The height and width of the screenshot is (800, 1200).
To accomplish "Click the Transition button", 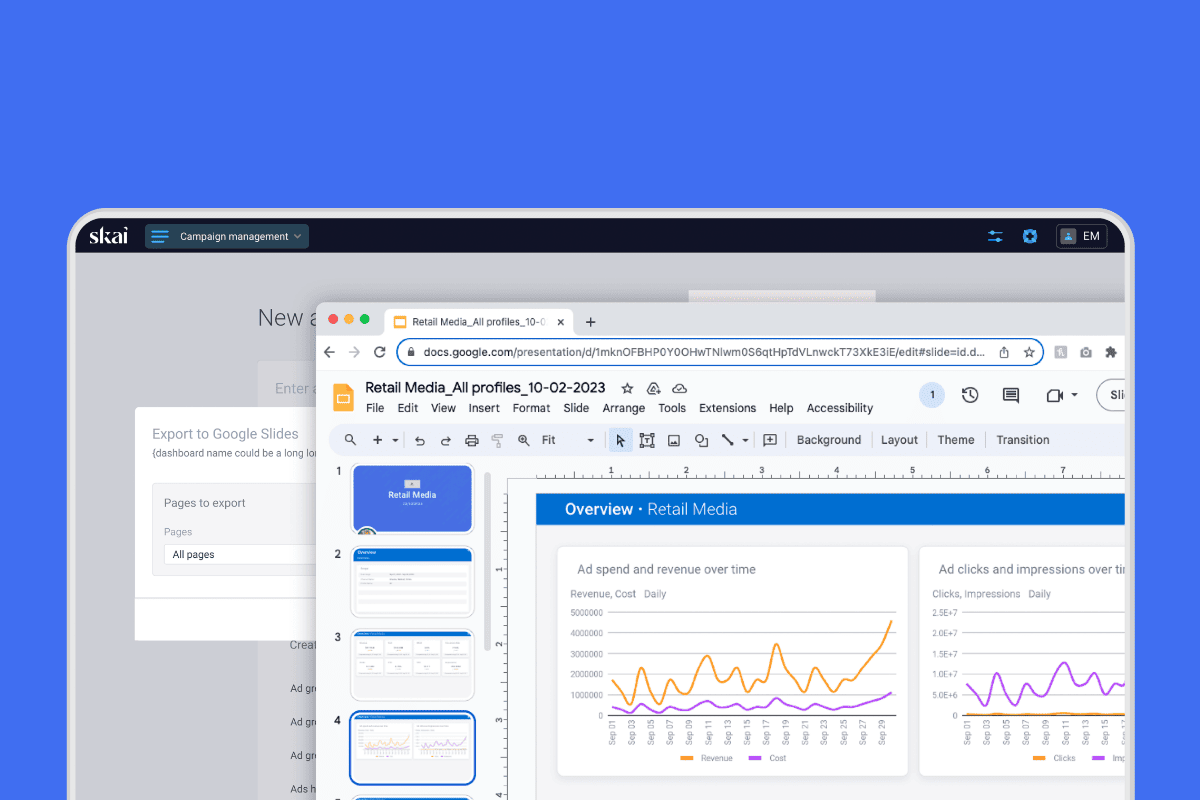I will [x=1022, y=440].
